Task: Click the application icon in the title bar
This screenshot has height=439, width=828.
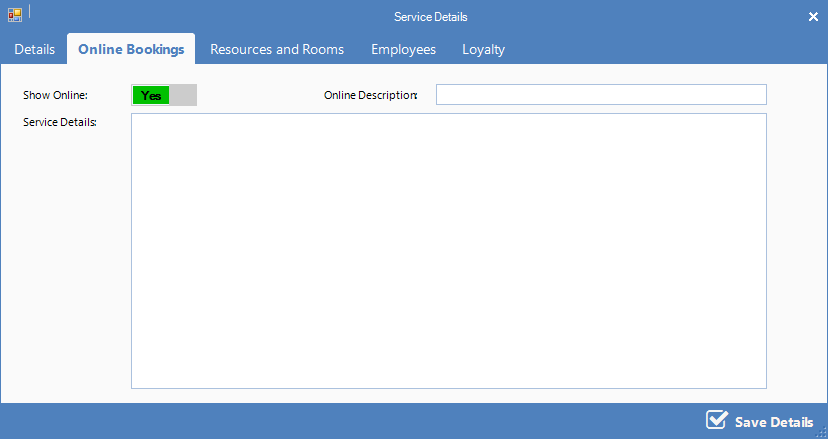Action: point(15,15)
